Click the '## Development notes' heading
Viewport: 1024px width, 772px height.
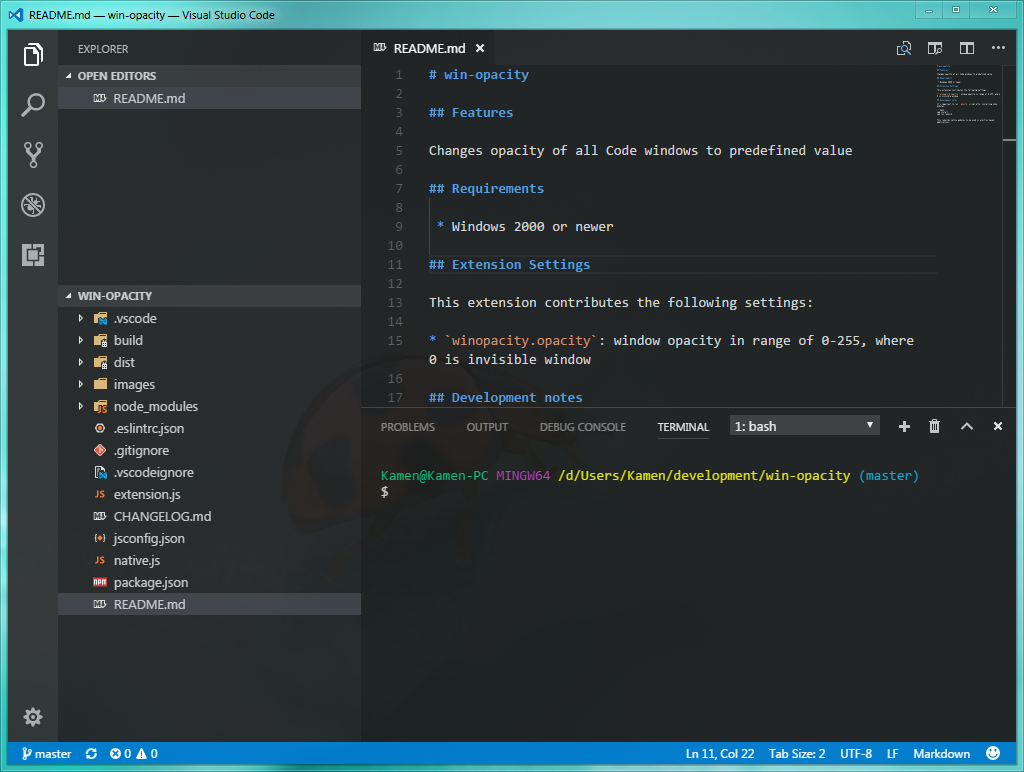pyautogui.click(x=505, y=398)
